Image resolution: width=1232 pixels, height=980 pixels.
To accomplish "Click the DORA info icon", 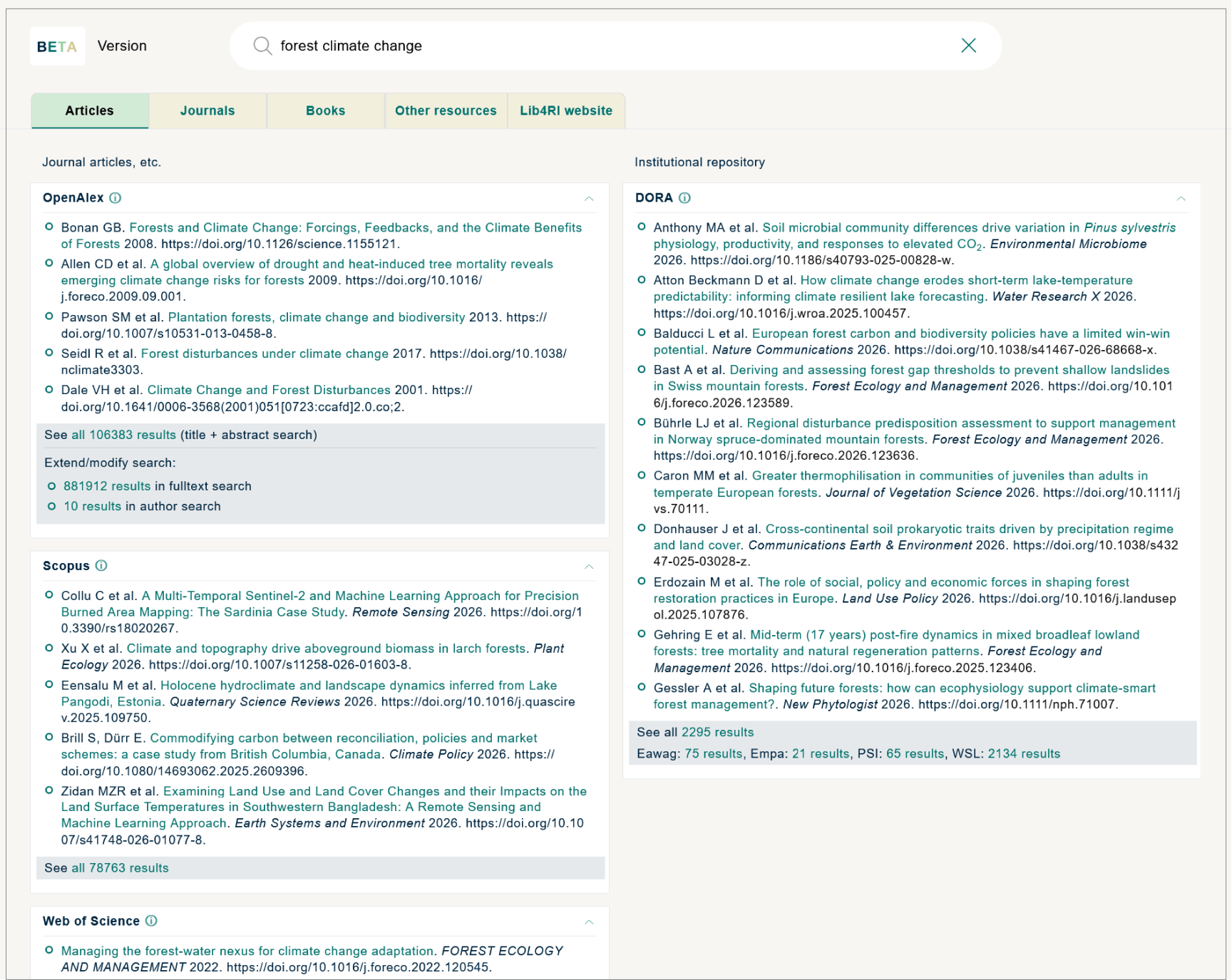I will pyautogui.click(x=686, y=197).
